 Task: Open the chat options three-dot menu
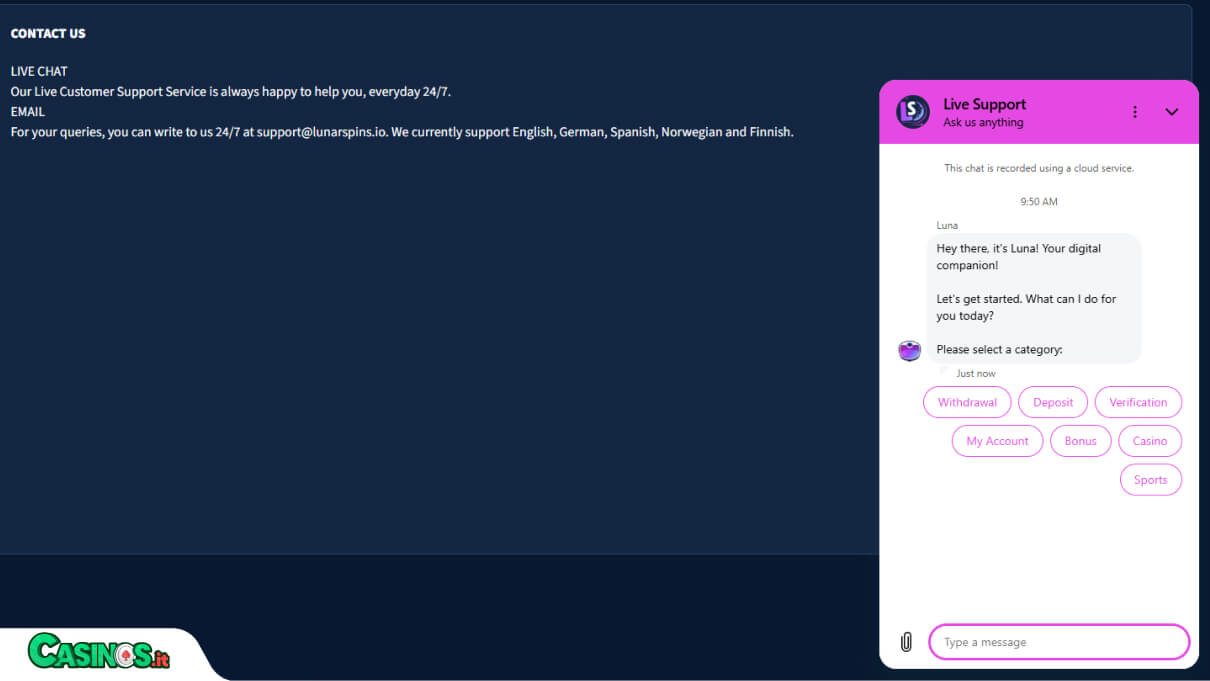click(1134, 112)
